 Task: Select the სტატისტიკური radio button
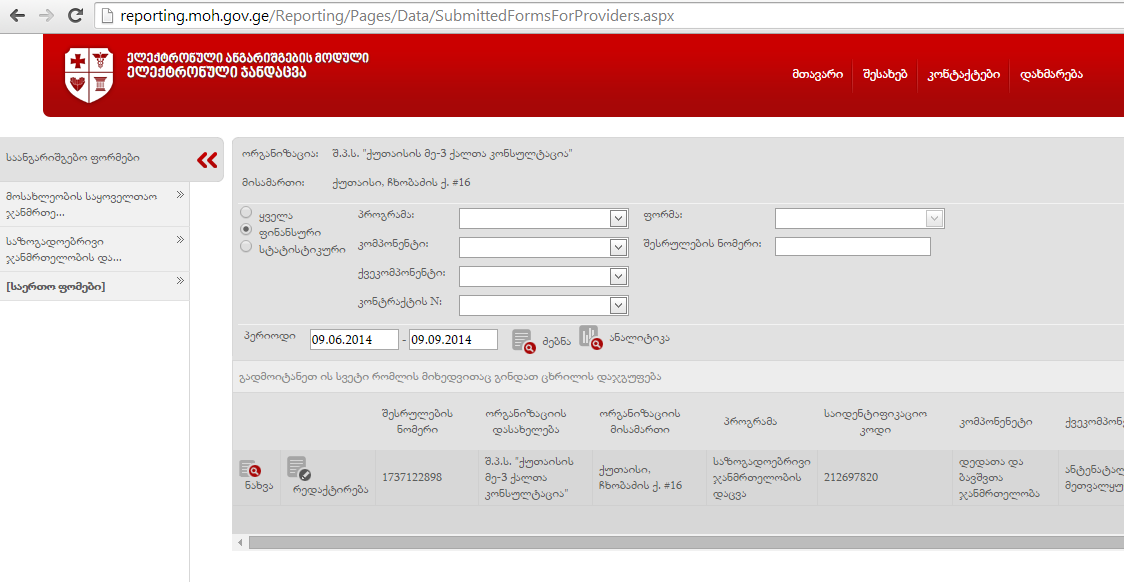246,247
